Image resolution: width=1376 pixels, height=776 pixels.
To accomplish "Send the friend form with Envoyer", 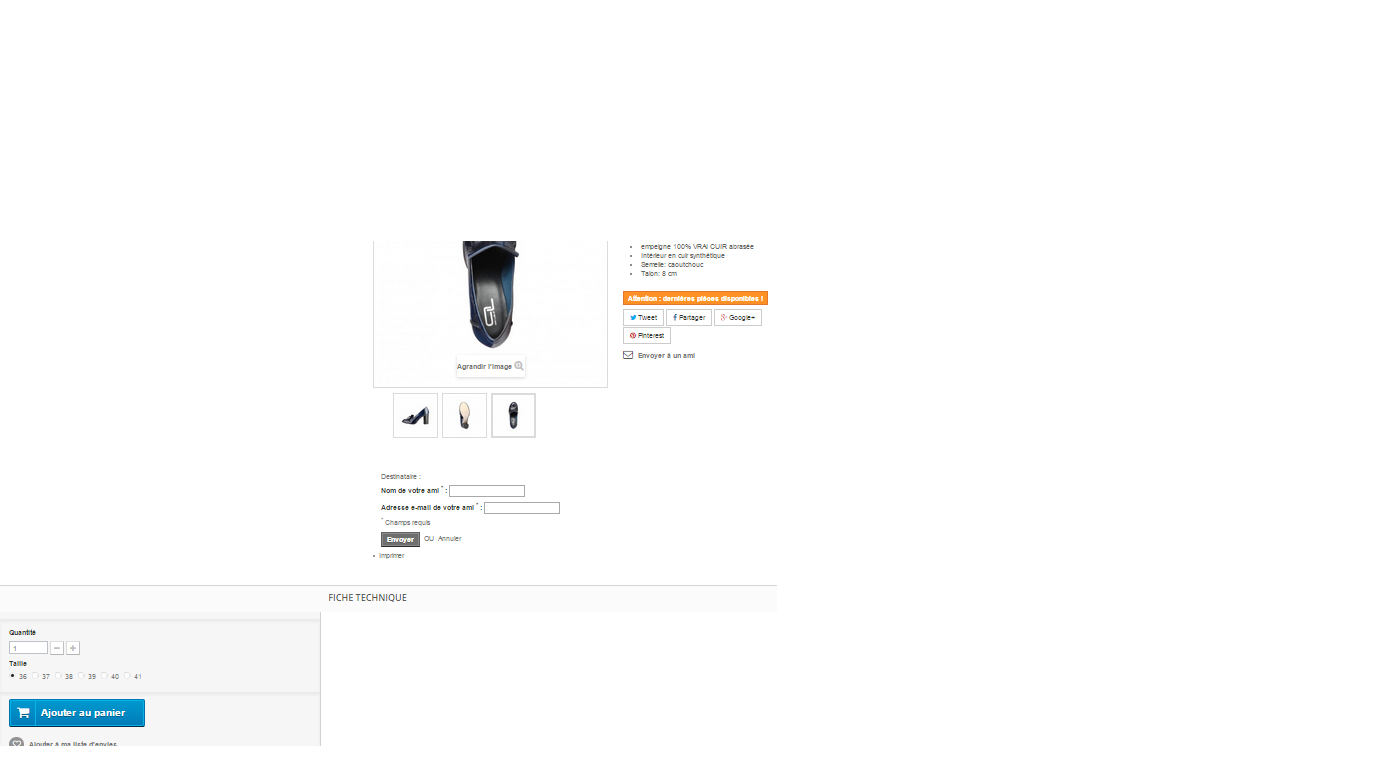I will pyautogui.click(x=400, y=539).
